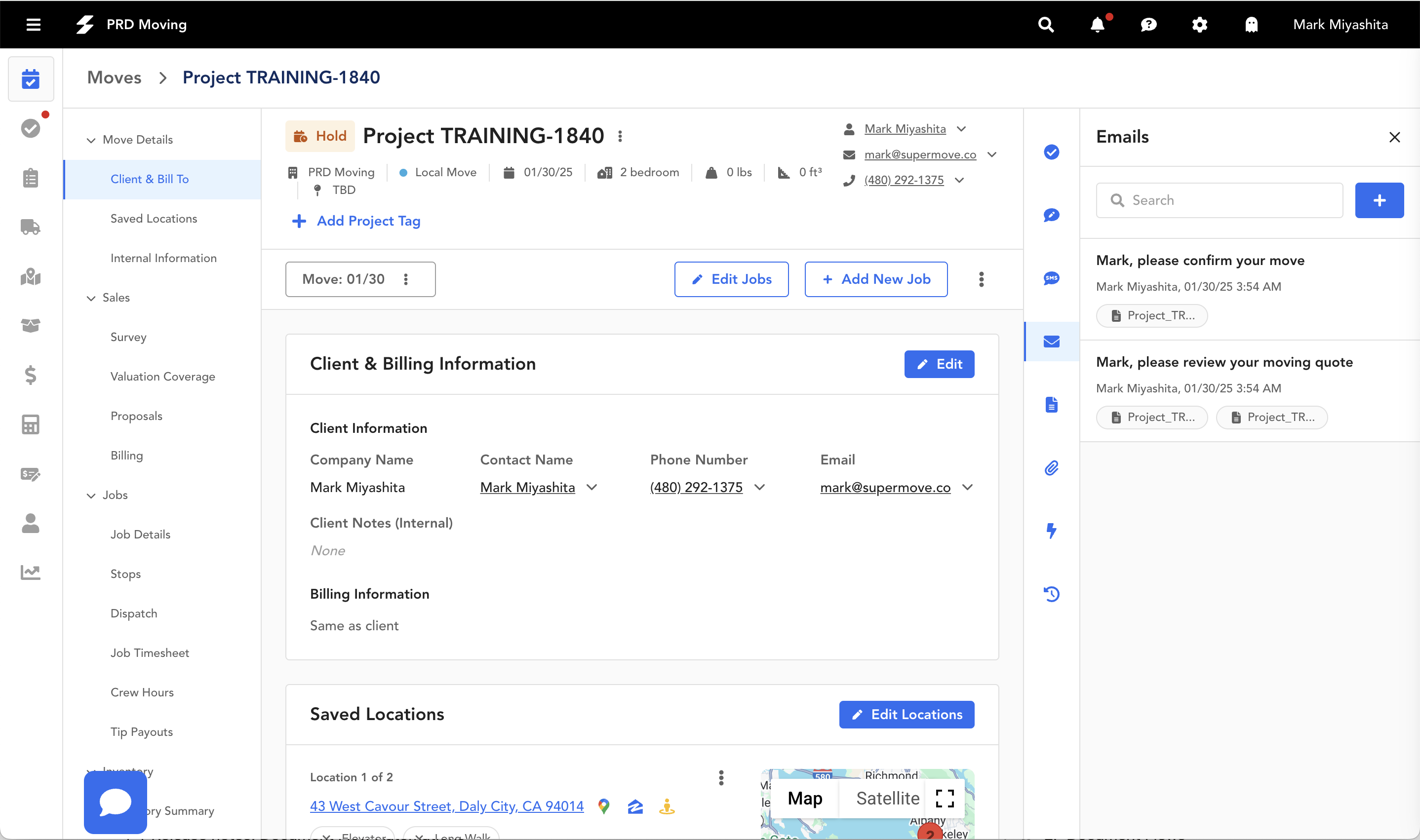
Task: Expand header contact name dropdown chevron
Action: coord(961,129)
